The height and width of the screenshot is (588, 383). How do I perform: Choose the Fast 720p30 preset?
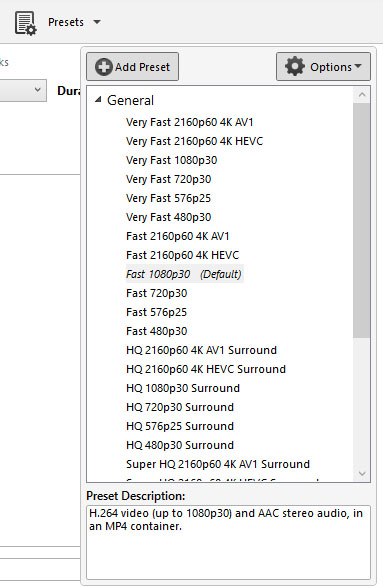click(x=156, y=293)
